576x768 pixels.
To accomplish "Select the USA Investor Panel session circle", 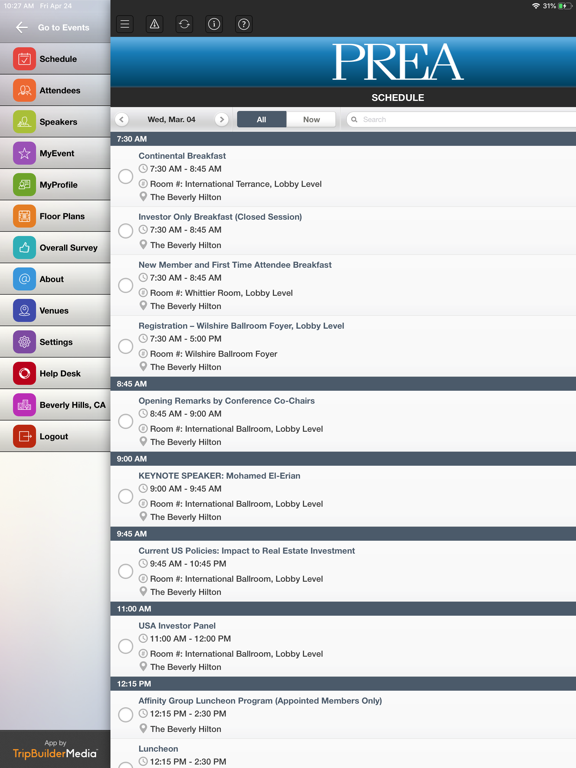I will point(125,646).
